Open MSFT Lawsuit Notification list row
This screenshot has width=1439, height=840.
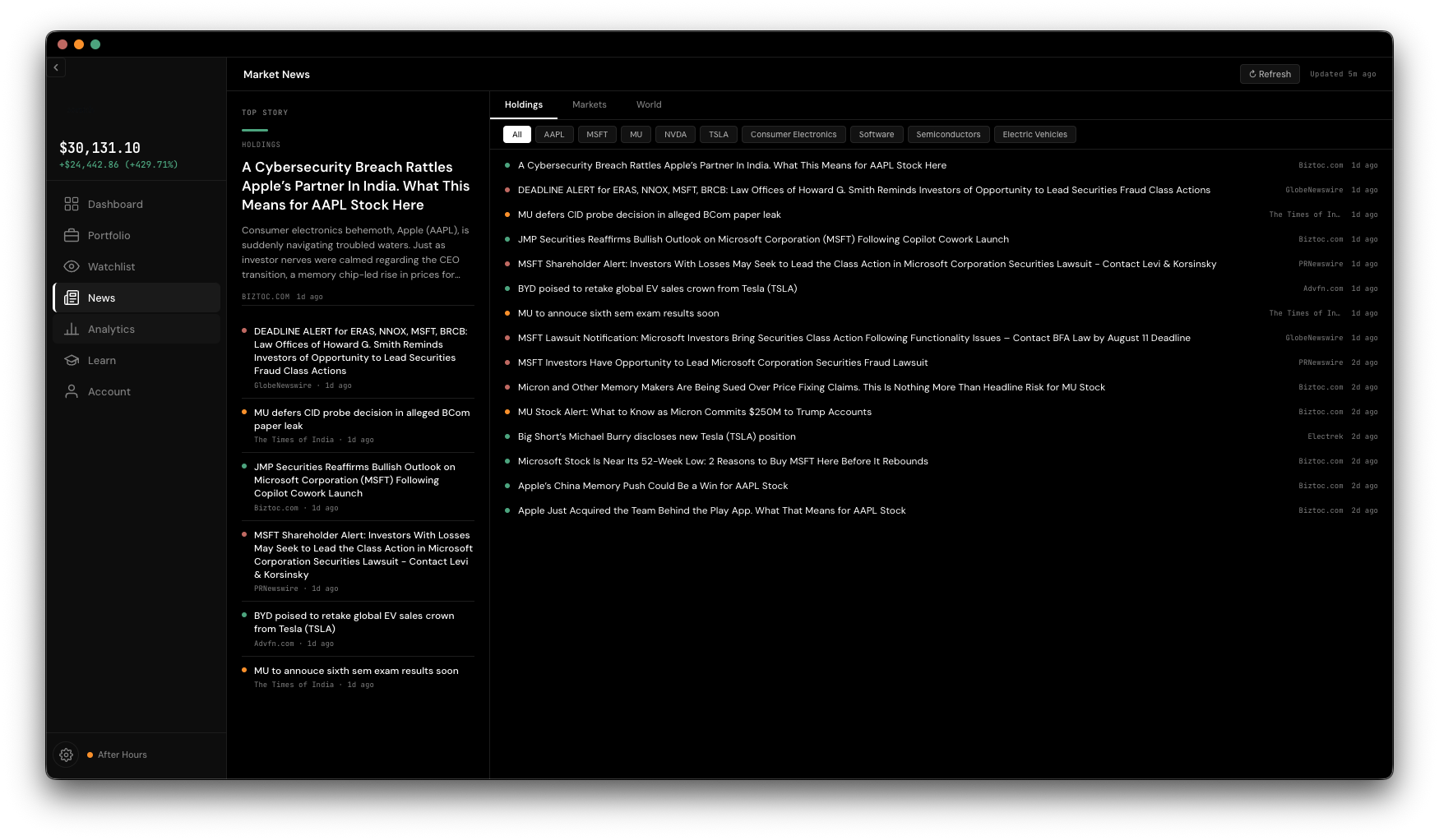click(941, 338)
